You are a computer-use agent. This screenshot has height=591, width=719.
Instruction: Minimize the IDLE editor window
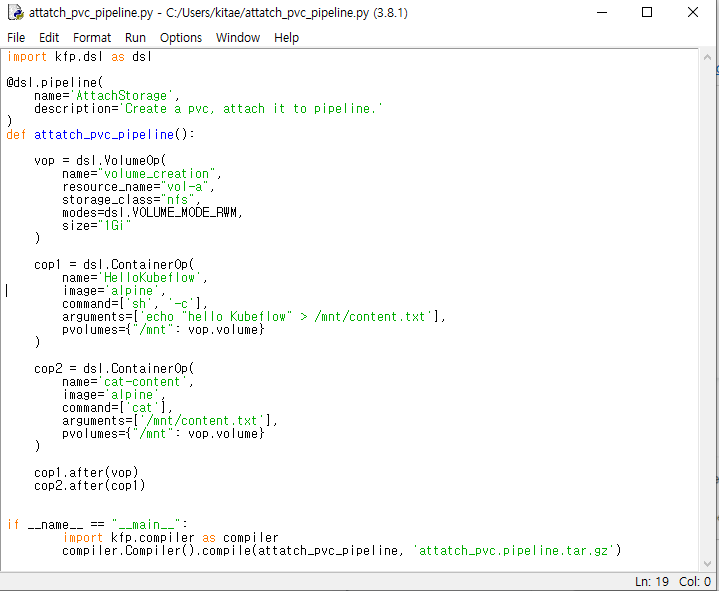pyautogui.click(x=602, y=12)
